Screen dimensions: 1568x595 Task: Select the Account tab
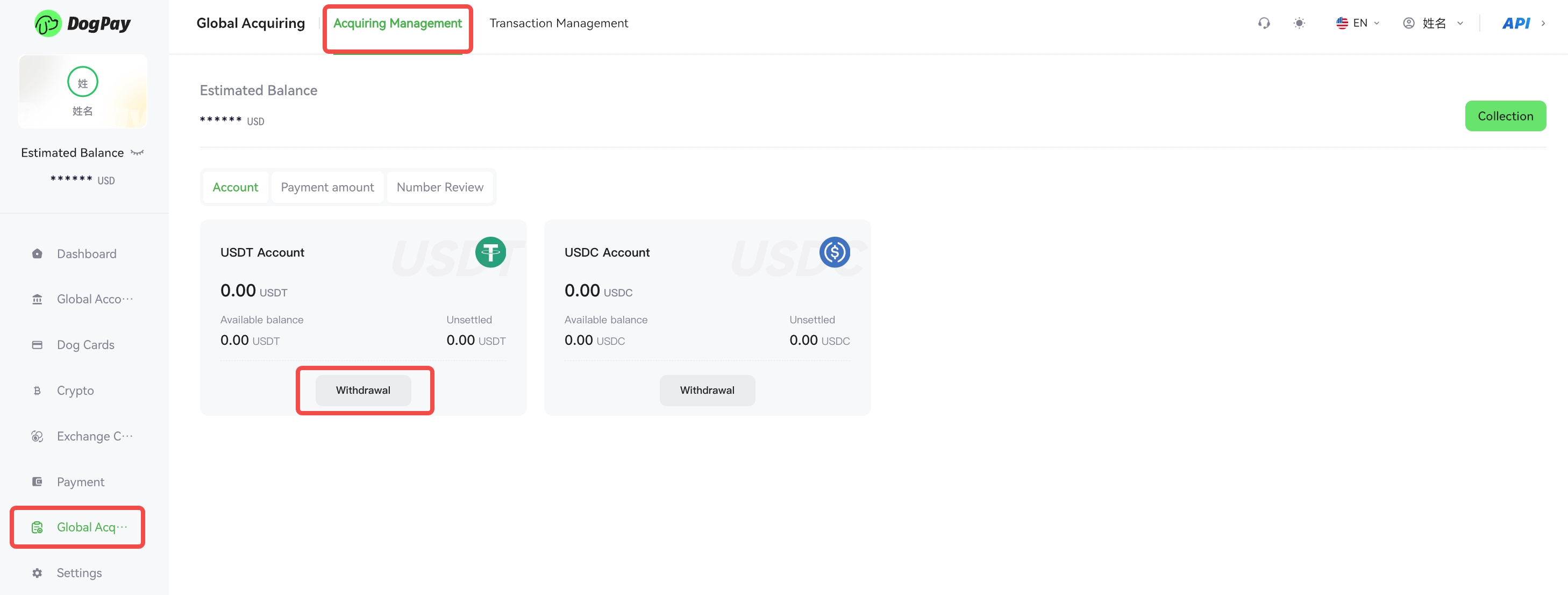click(x=236, y=188)
